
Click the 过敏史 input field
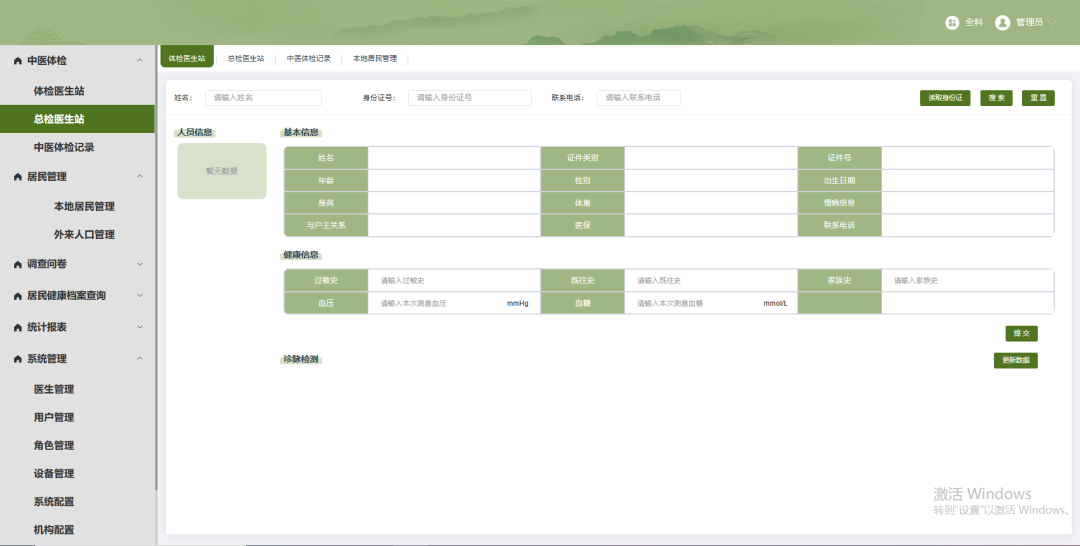tap(454, 281)
